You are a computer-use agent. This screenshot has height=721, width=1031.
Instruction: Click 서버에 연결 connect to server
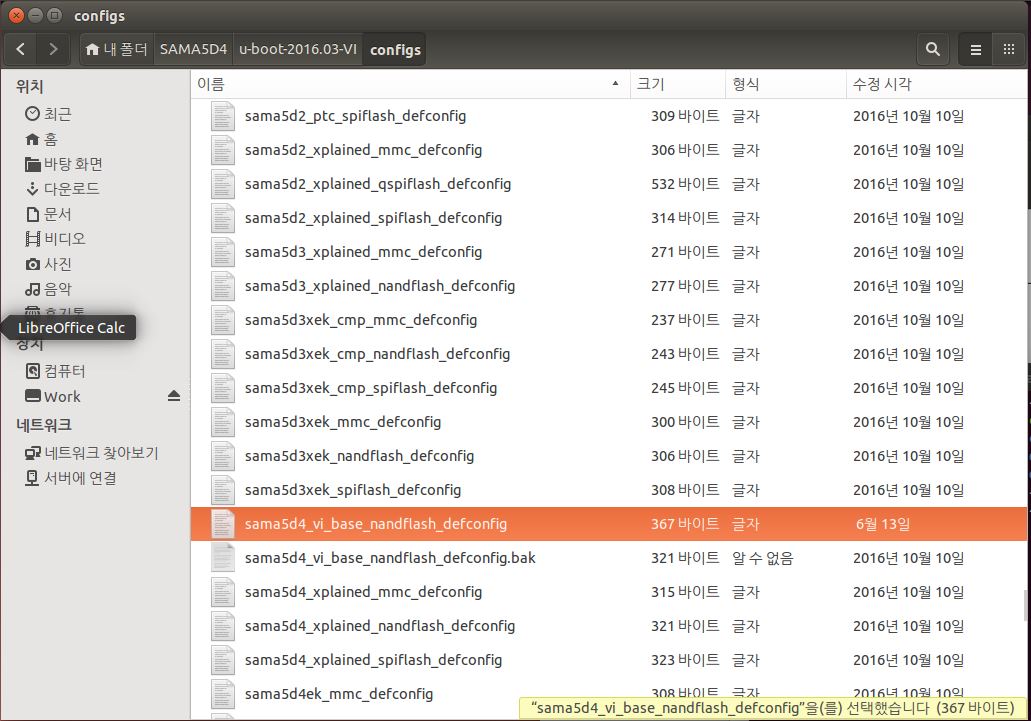[x=80, y=478]
